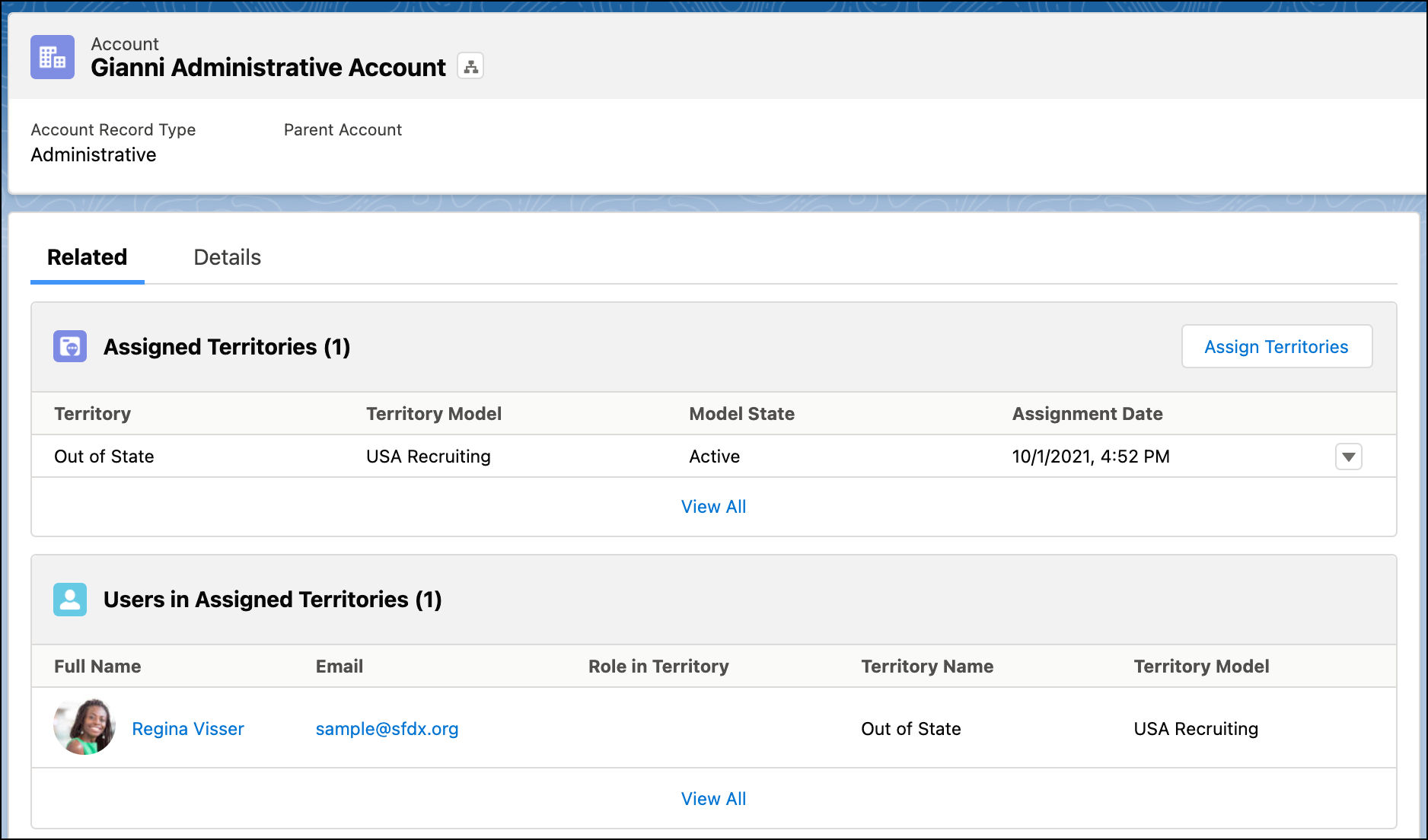This screenshot has width=1428, height=840.
Task: Click the Users in Assigned Territories icon
Action: pos(70,600)
